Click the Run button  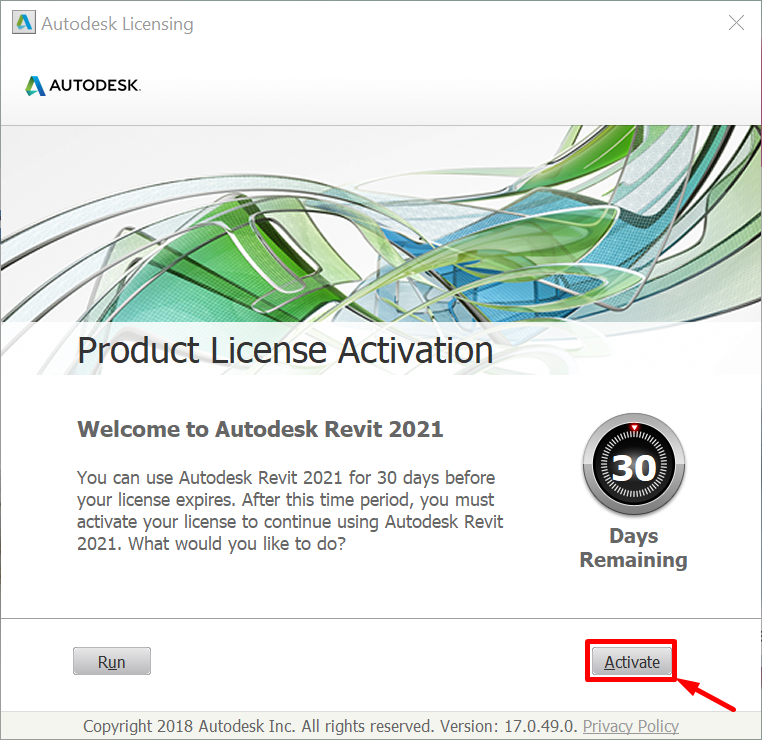112,661
